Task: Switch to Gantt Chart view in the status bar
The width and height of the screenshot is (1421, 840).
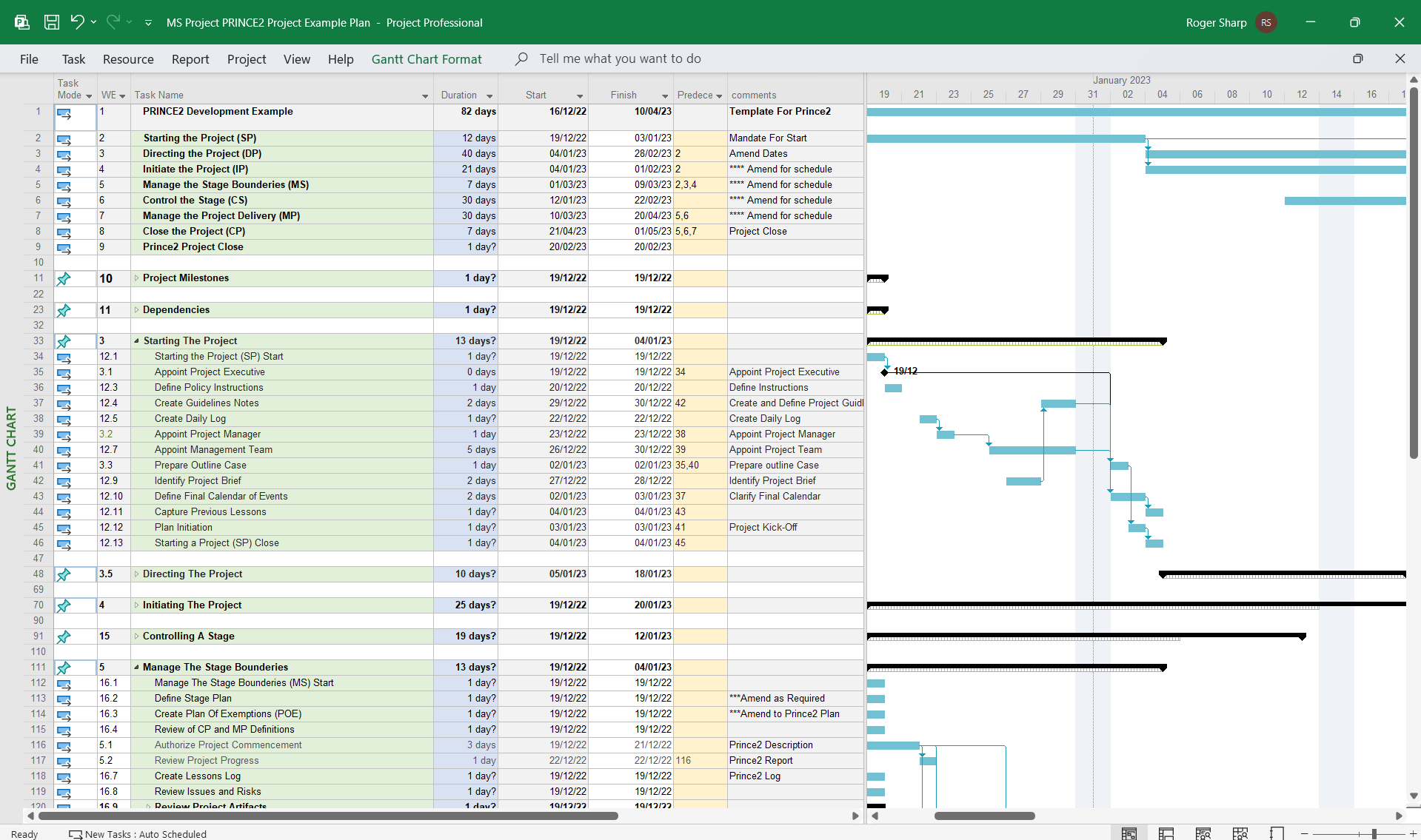Action: click(x=1129, y=834)
